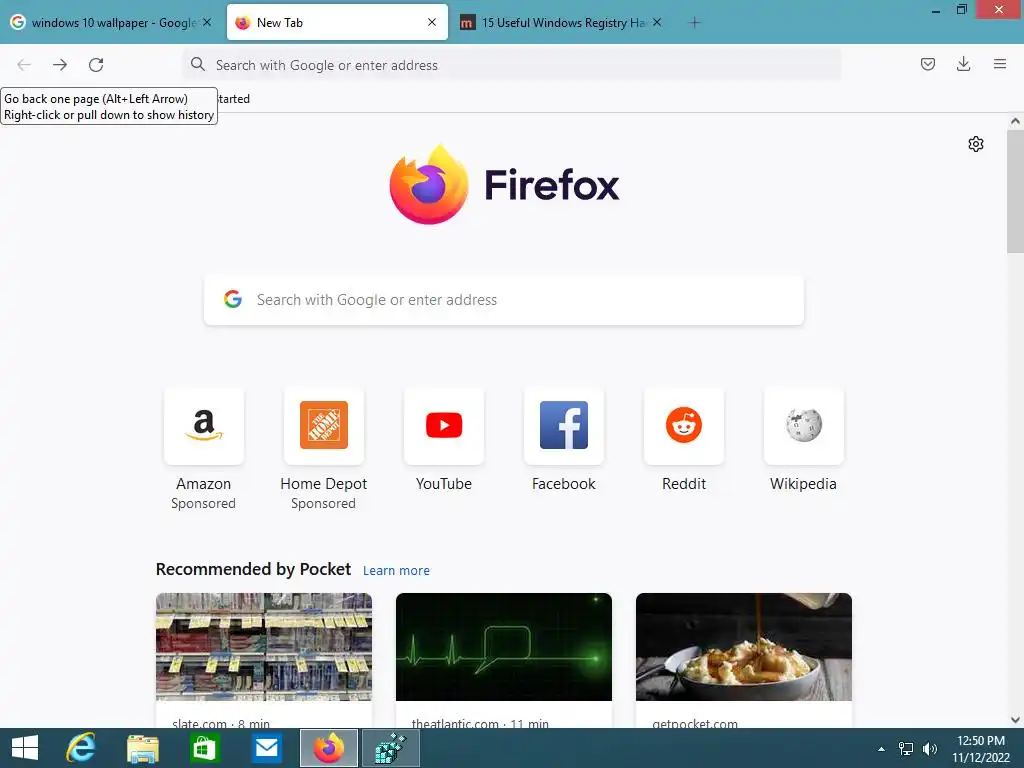Screen dimensions: 1024x768
Task: Click the network tray icon
Action: coord(906,749)
